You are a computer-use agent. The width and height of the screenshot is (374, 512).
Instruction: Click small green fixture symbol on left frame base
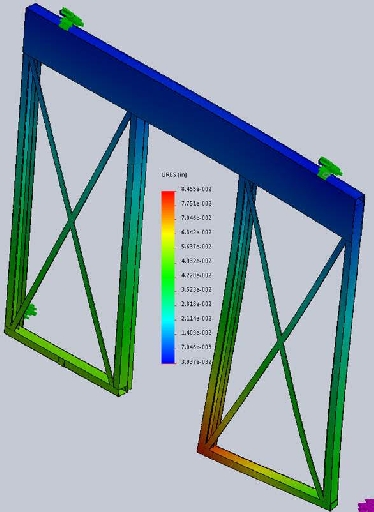coord(31,311)
